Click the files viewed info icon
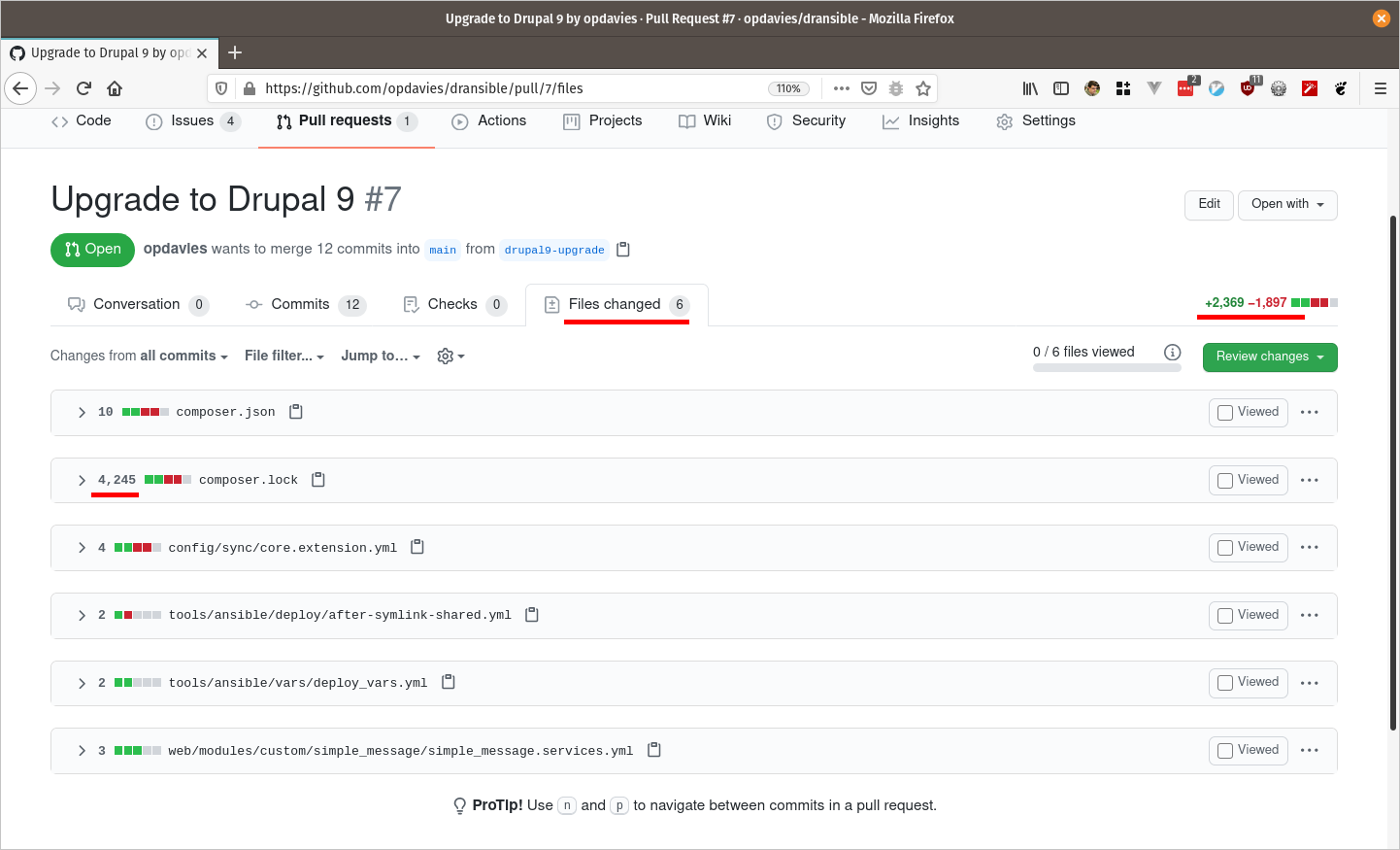 pyautogui.click(x=1172, y=353)
